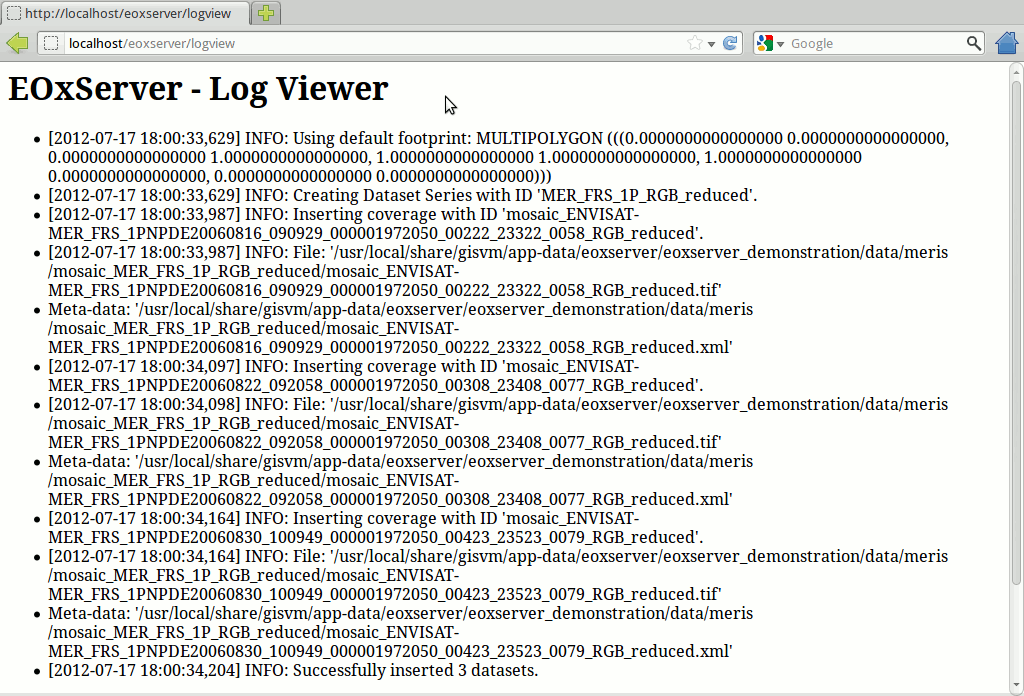Viewport: 1024px width, 696px height.
Task: Click the Meta-data line ending 0079_RGB_reduced.xml
Action: [x=400, y=632]
